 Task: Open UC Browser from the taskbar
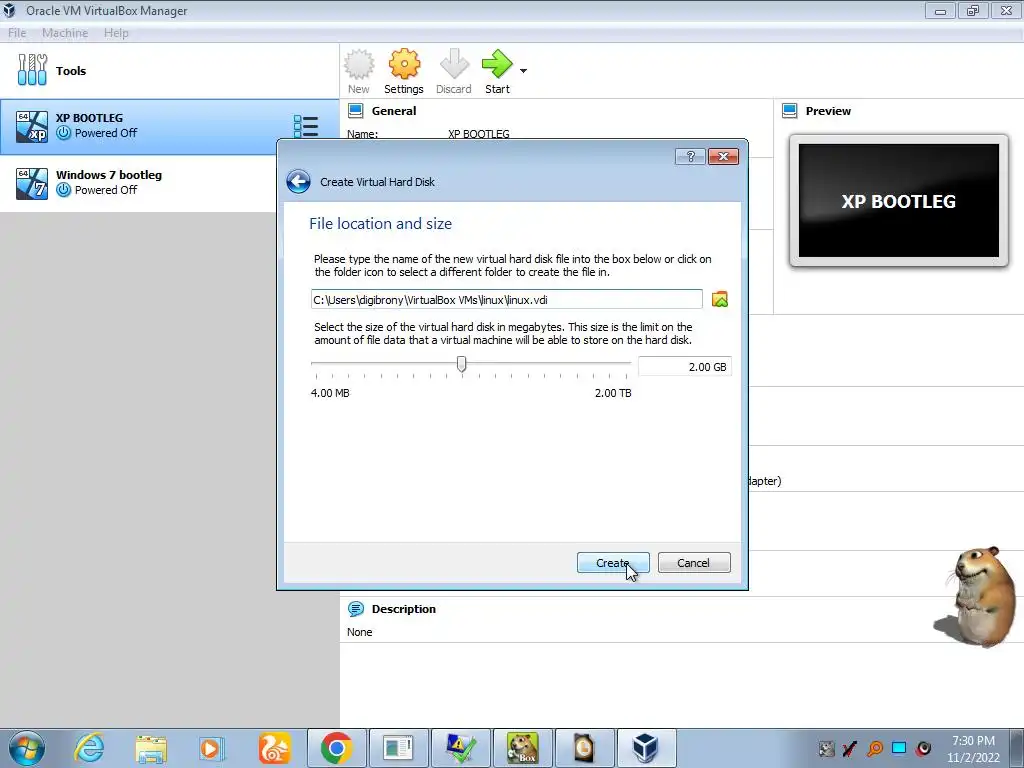[x=274, y=748]
